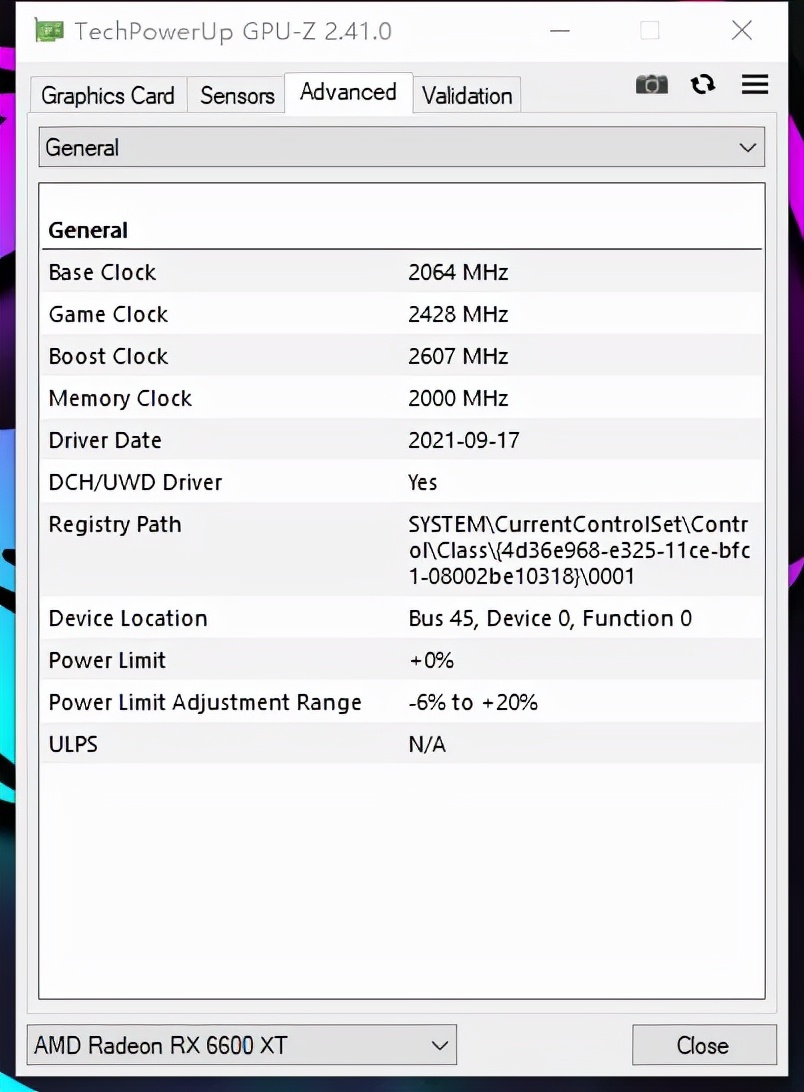
Task: Select the Base Clock label
Action: click(102, 272)
